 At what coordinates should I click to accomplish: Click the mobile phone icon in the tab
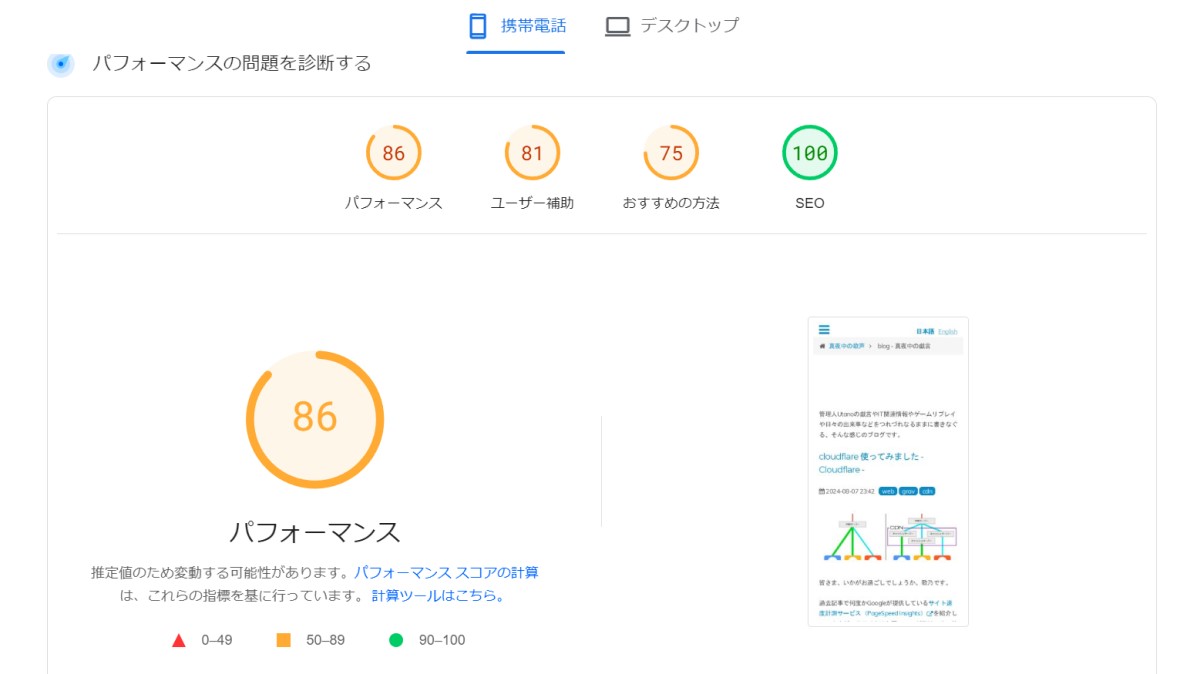(x=478, y=26)
